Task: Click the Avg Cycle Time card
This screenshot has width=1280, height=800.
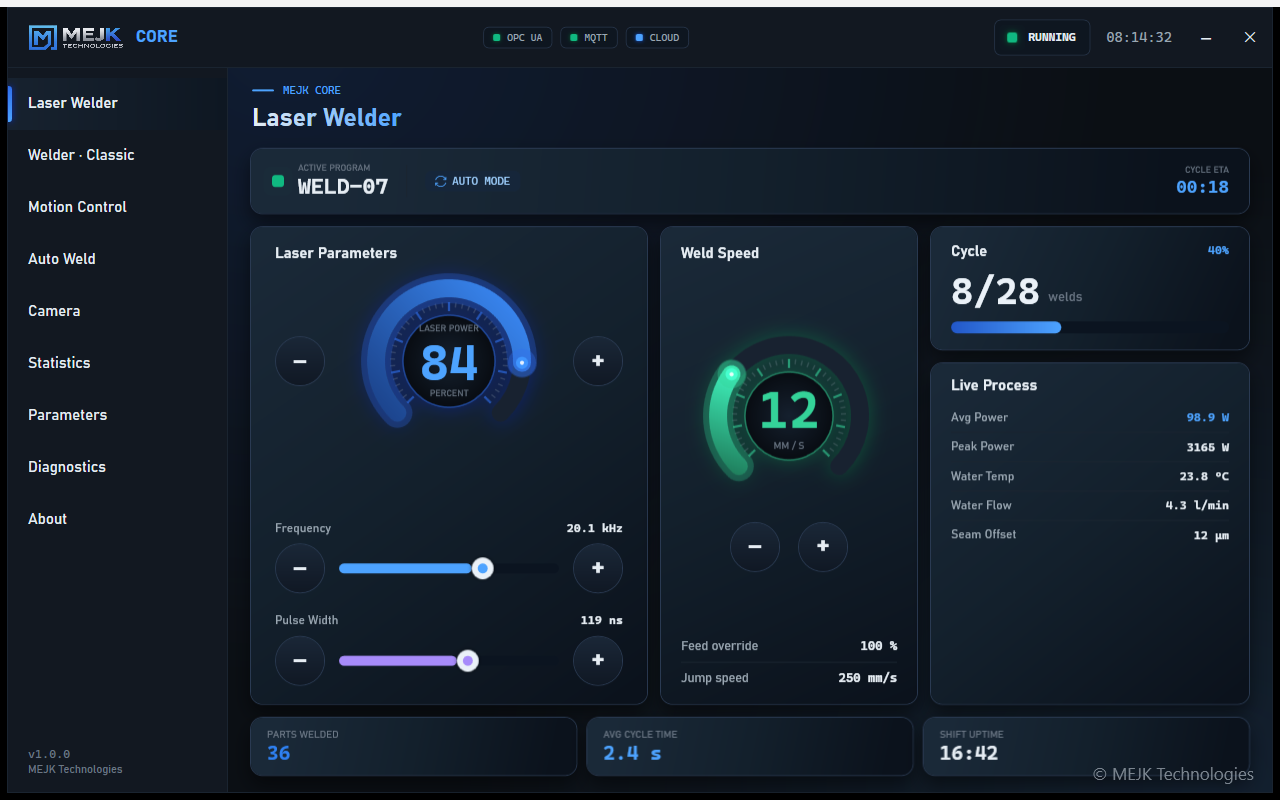Action: pyautogui.click(x=750, y=746)
